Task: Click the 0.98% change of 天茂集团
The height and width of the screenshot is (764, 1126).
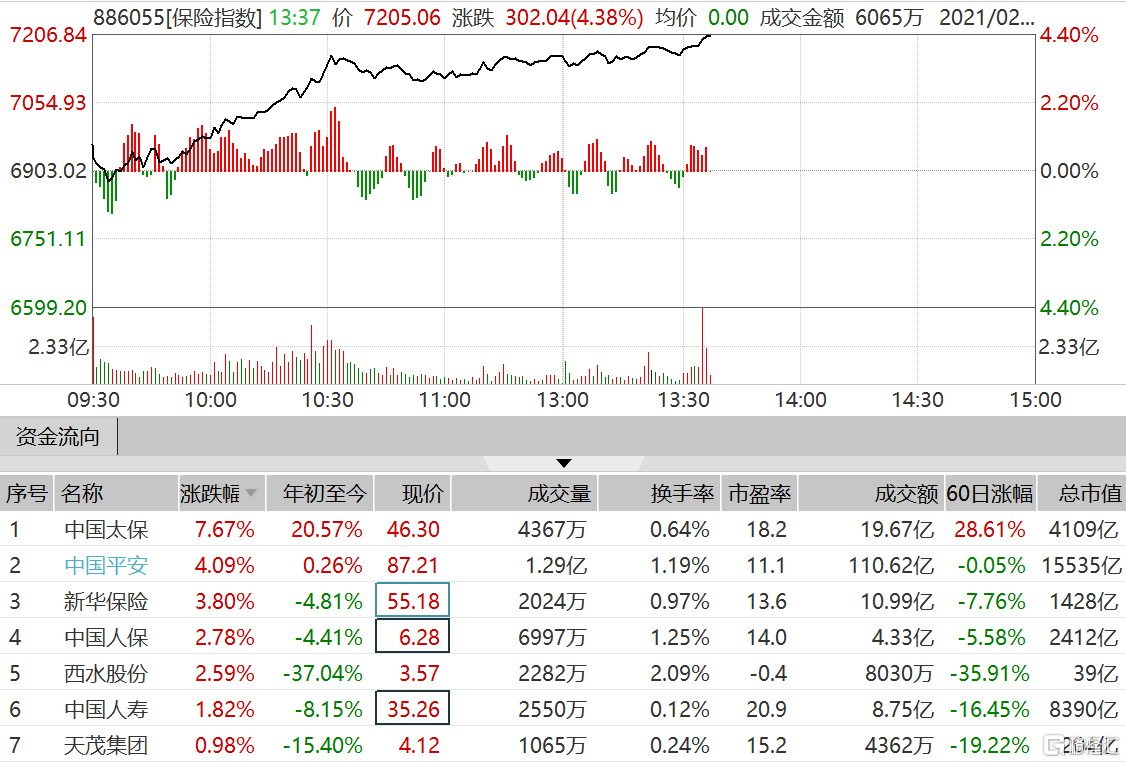Action: [225, 745]
